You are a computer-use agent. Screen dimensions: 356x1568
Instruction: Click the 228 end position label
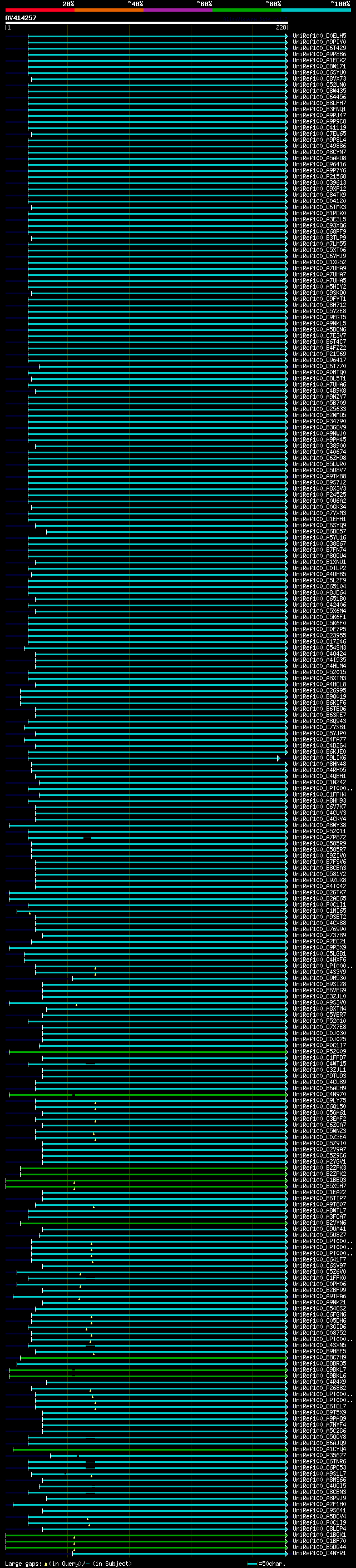pyautogui.click(x=280, y=27)
